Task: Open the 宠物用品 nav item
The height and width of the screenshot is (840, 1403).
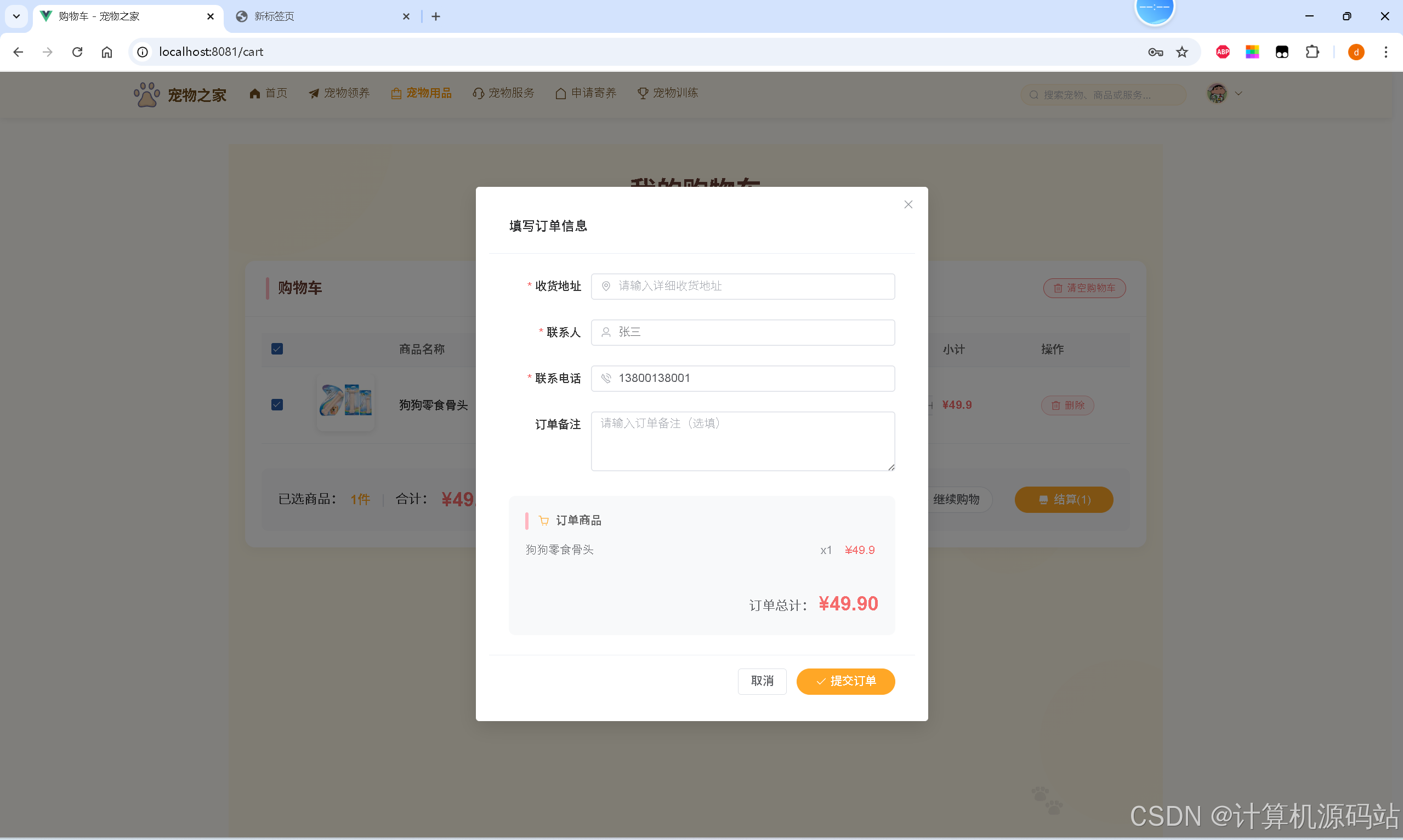Action: coord(421,93)
